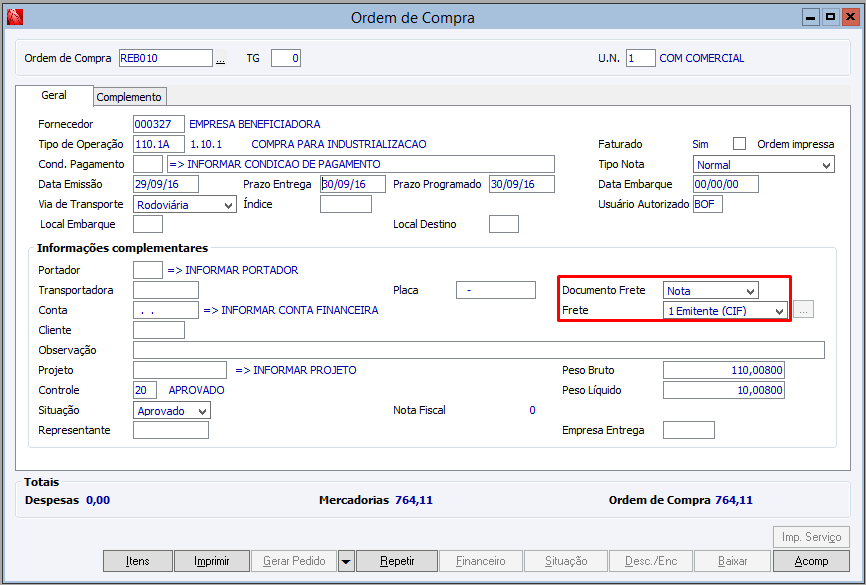Screen dimensions: 866x585
Task: Click the Mercadorias total 764,11
Action: point(414,500)
